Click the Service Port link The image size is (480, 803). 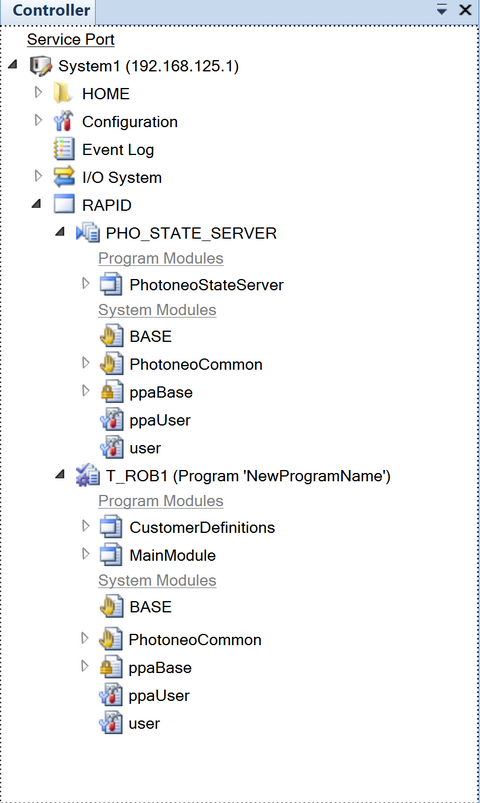pos(71,39)
